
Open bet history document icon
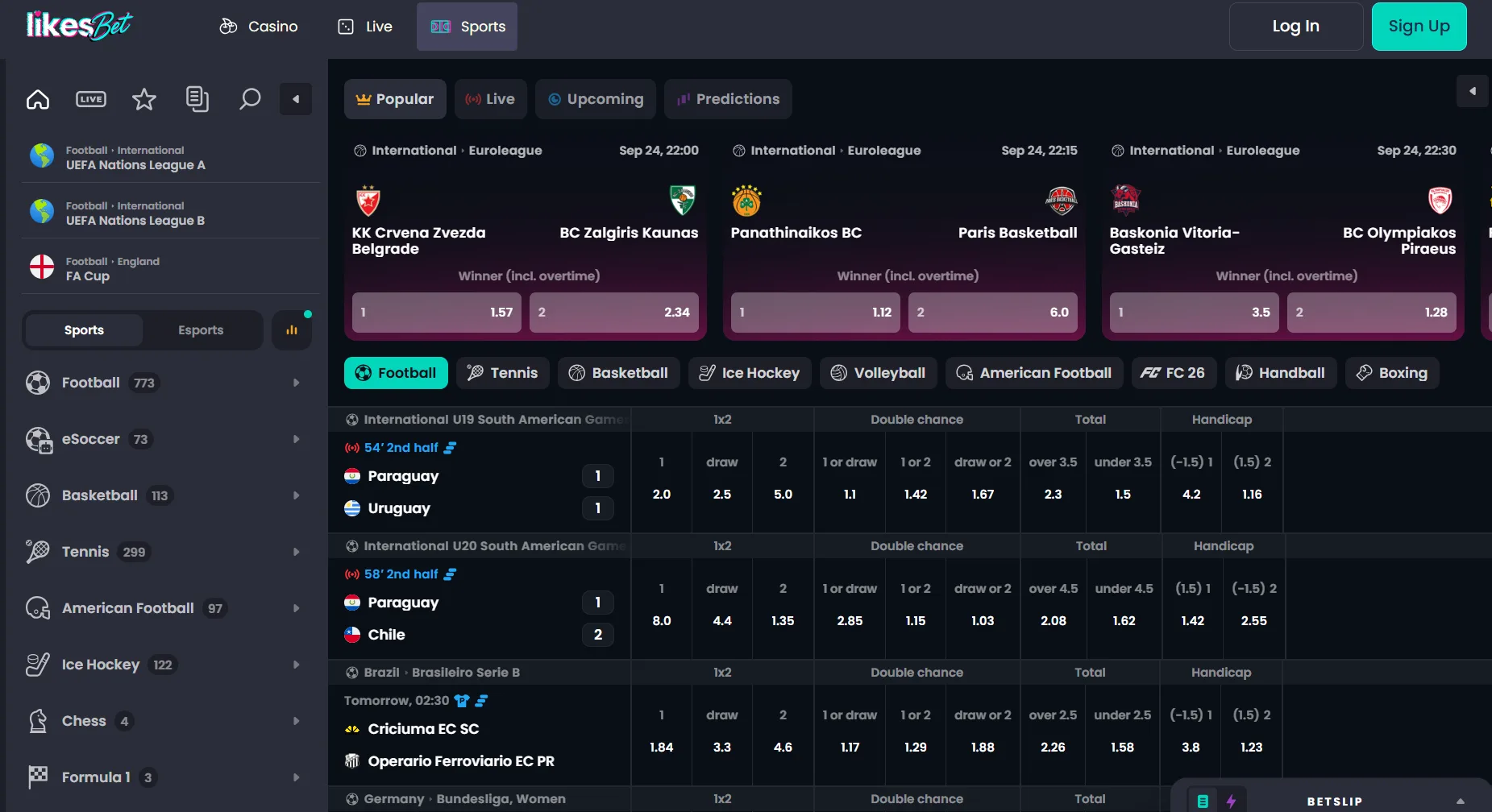pyautogui.click(x=197, y=99)
